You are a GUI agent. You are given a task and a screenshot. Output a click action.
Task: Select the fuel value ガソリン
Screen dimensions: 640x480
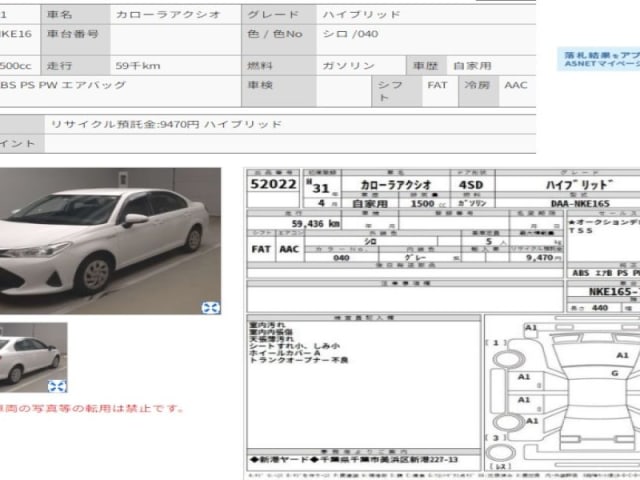coord(348,66)
